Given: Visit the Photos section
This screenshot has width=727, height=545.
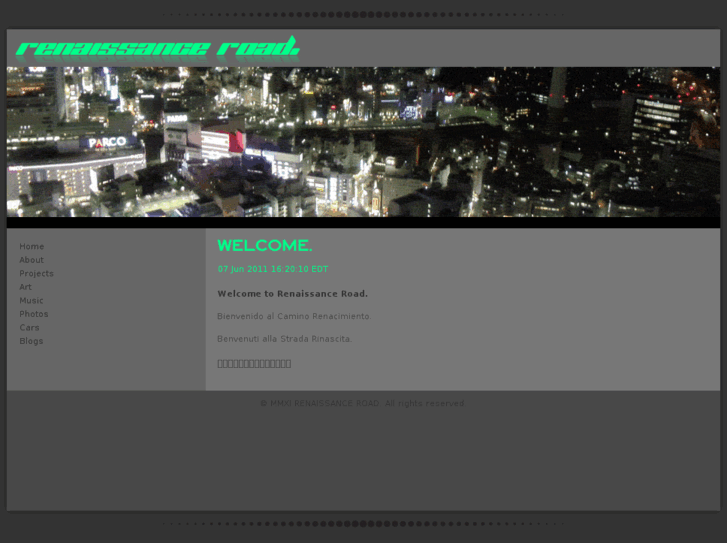Looking at the screenshot, I should point(34,314).
